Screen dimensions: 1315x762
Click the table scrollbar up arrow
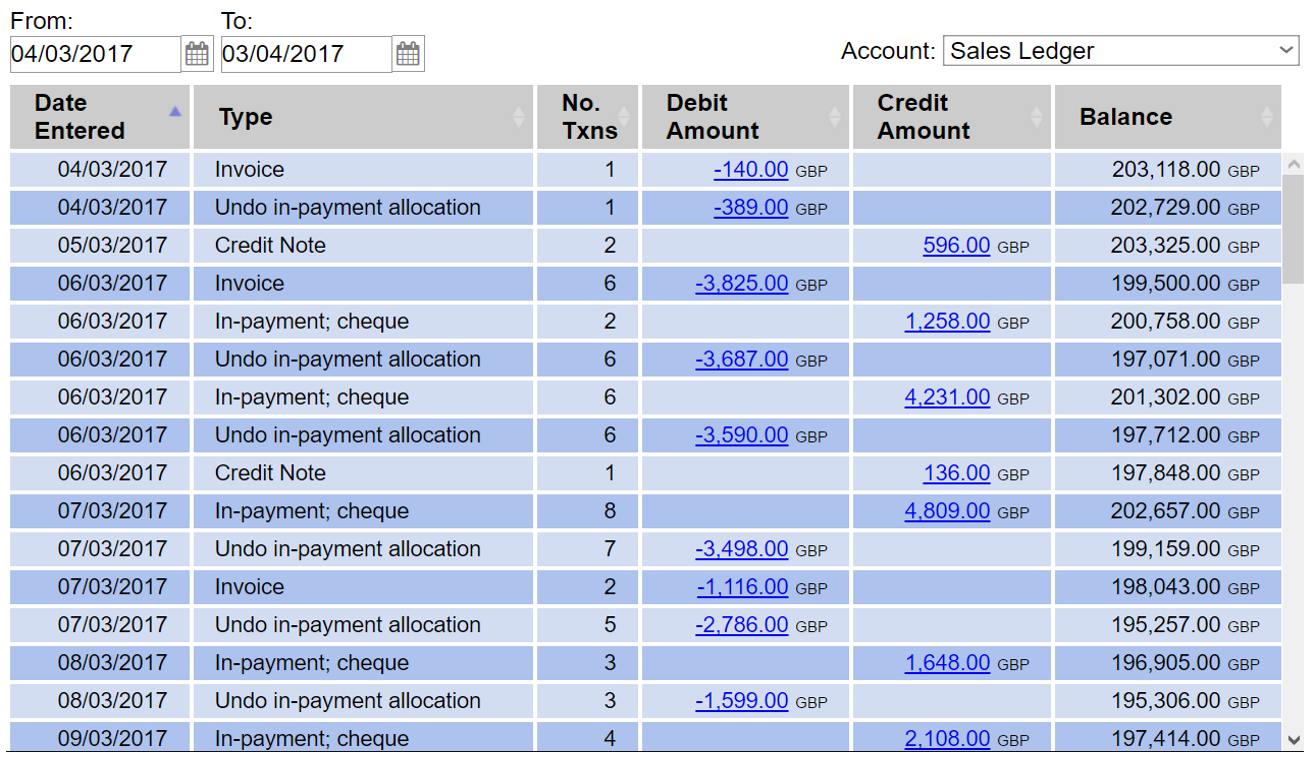click(1293, 163)
